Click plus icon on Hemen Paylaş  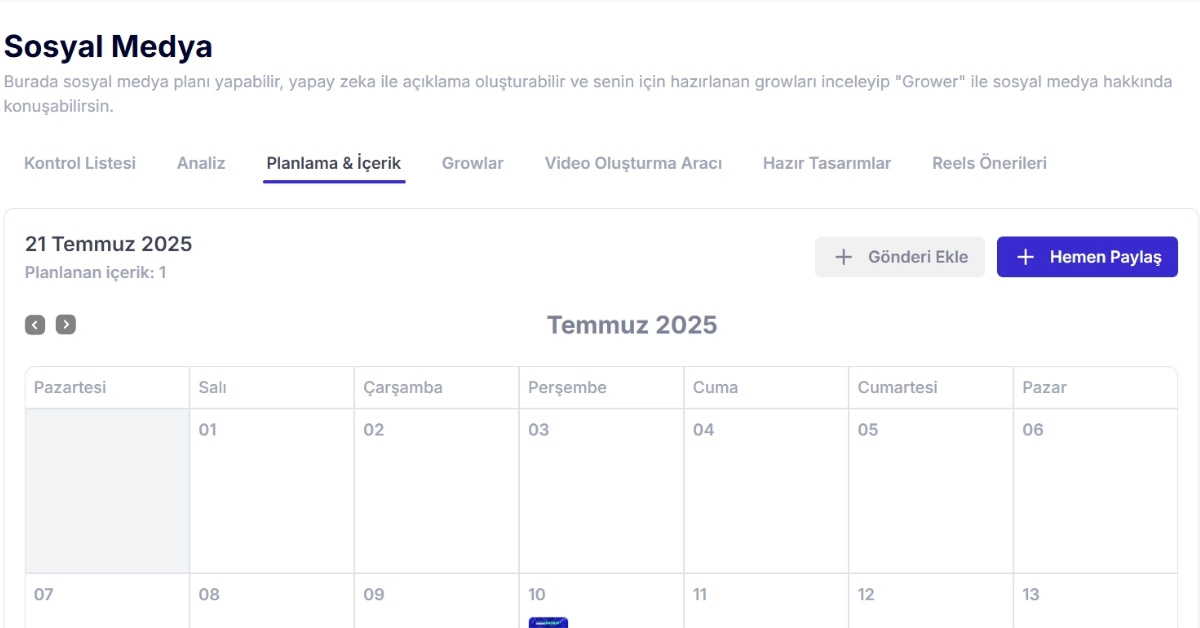tap(1025, 257)
